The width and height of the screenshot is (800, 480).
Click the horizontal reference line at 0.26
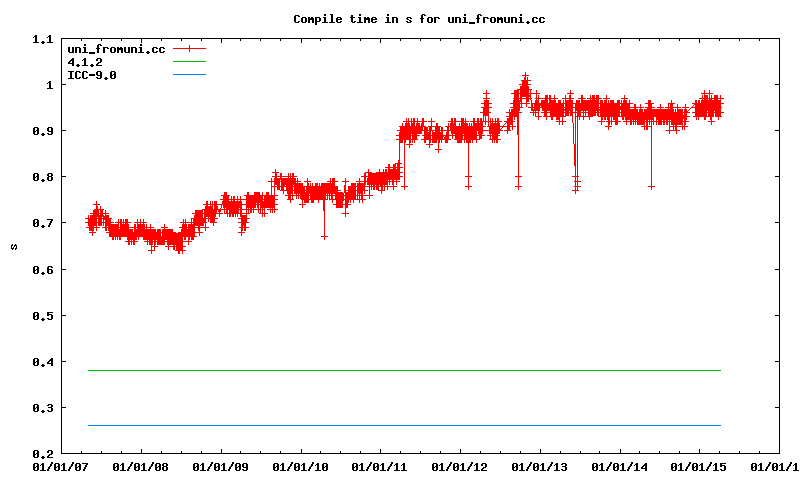pos(400,425)
